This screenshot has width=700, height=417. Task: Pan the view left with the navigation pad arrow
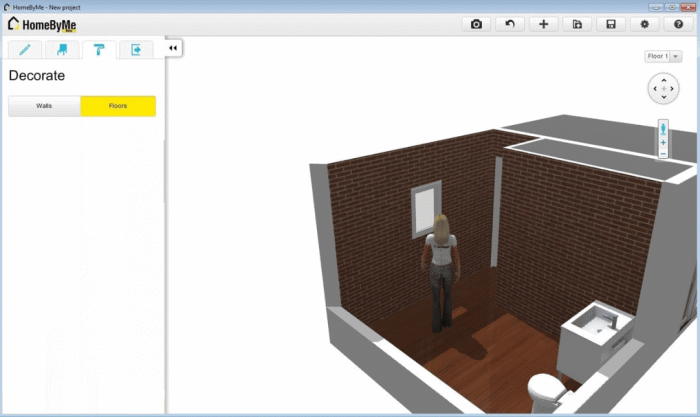655,88
